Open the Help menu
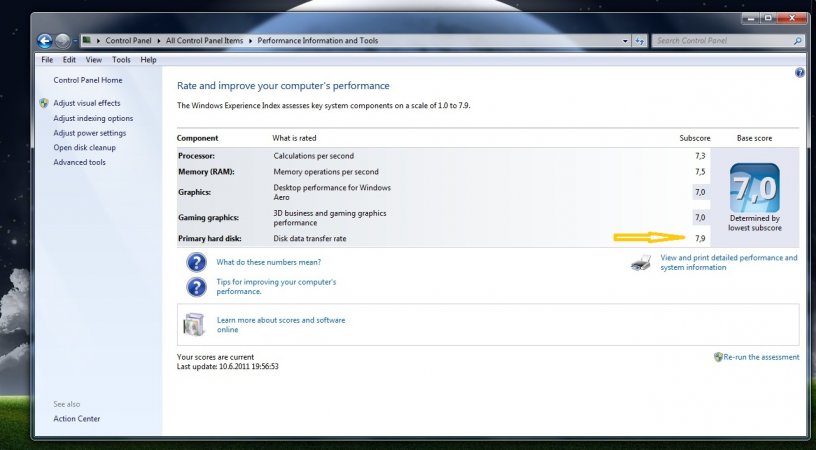 [148, 60]
